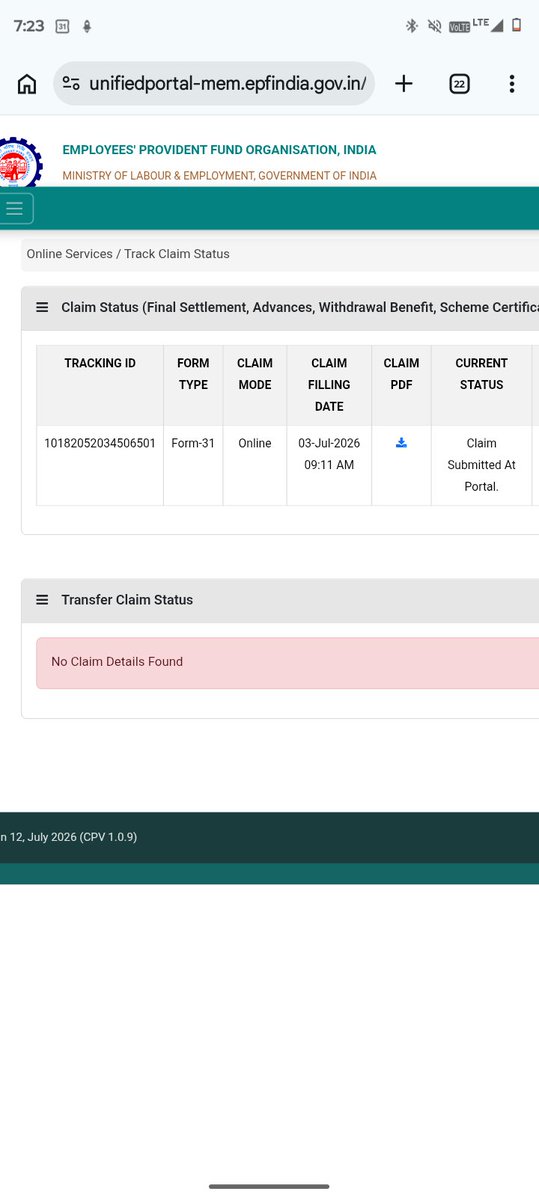This screenshot has width=539, height=1200.
Task: Collapse the Claim Status panel hamburger icon
Action: [x=42, y=308]
